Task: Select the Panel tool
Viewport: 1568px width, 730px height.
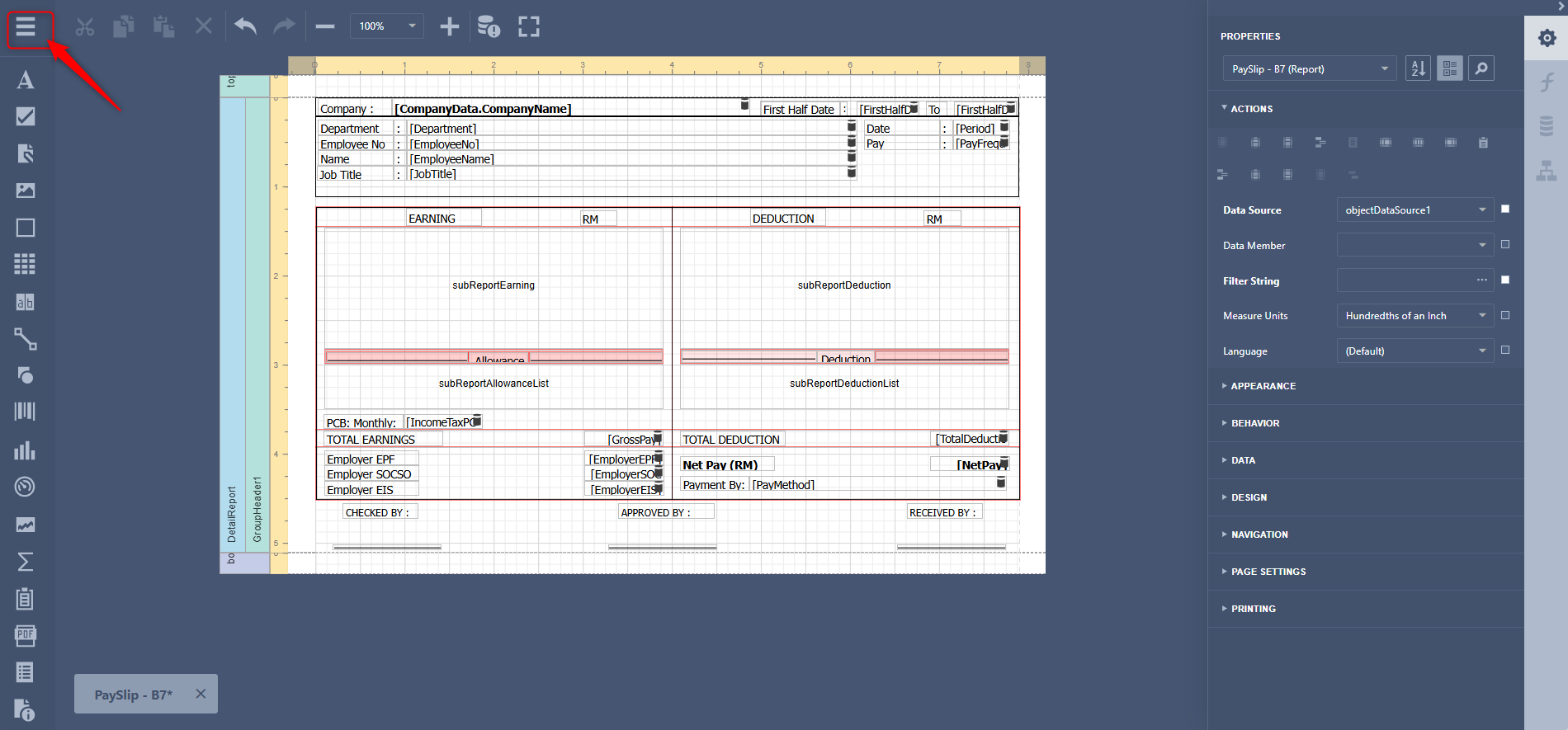Action: 26,228
